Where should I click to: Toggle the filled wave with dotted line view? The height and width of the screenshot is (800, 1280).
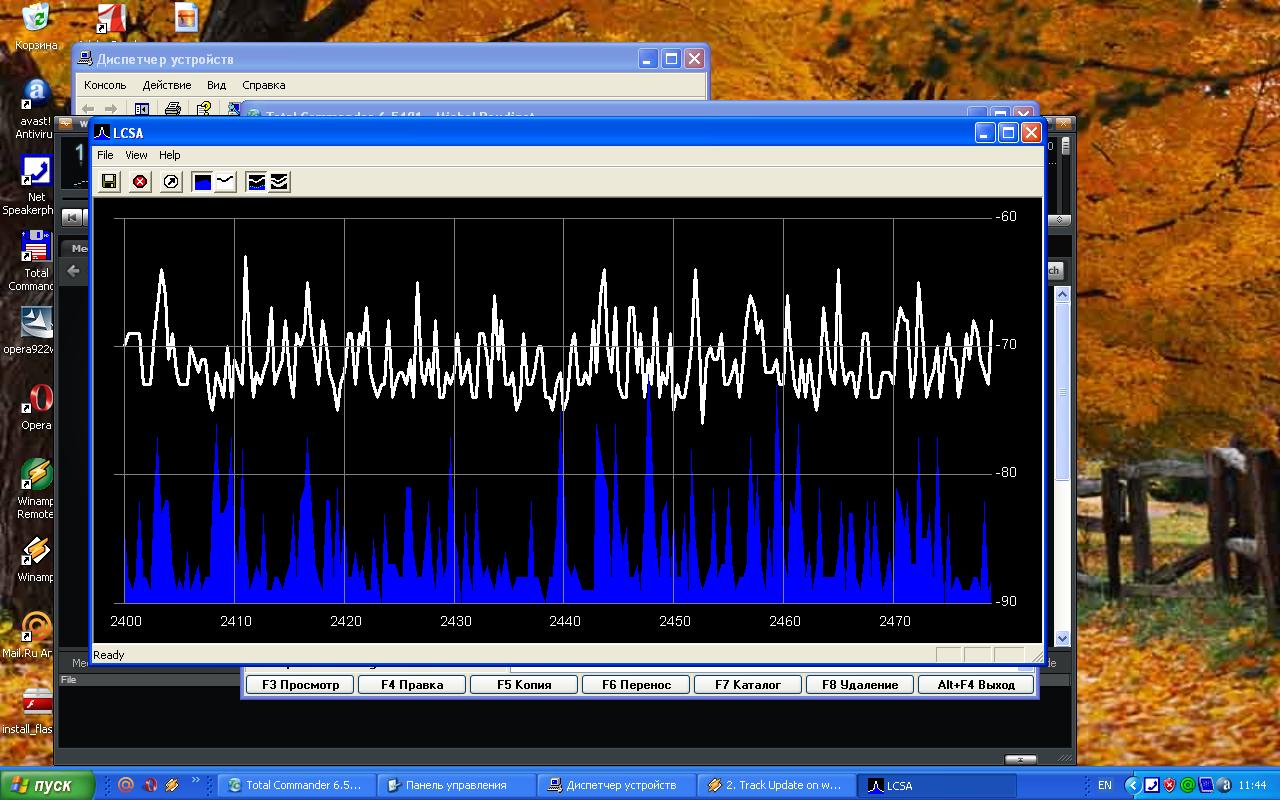[257, 181]
